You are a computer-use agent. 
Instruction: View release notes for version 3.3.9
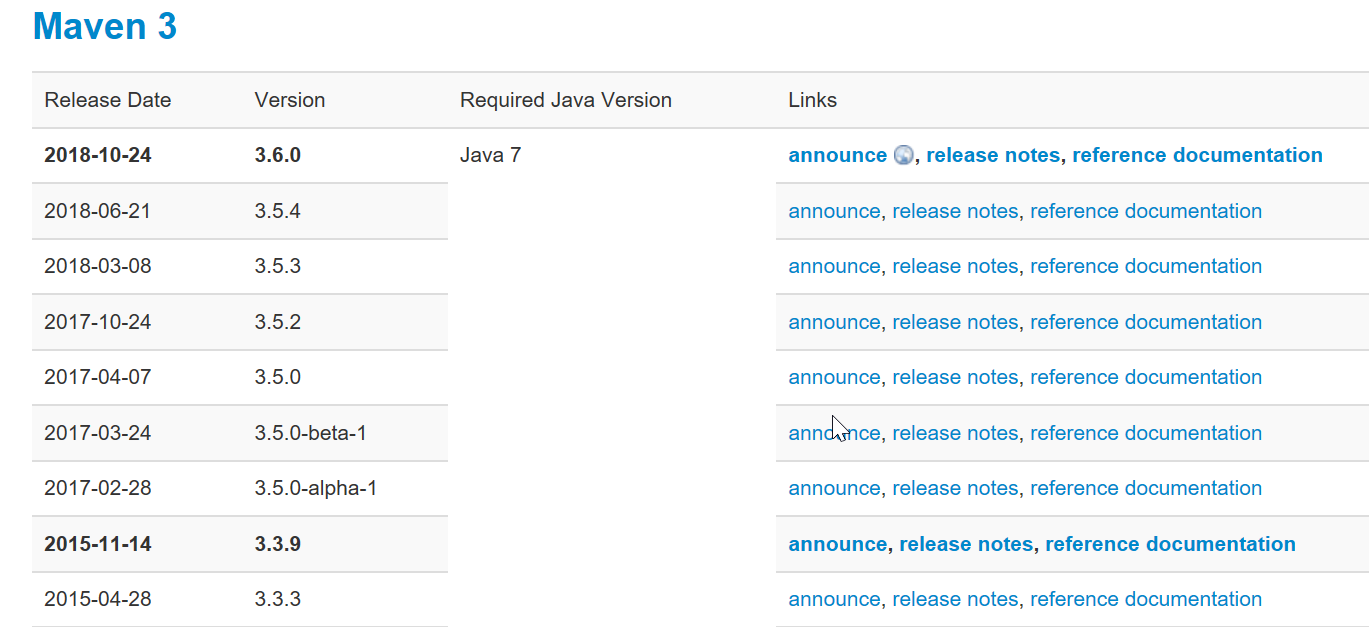(x=965, y=544)
